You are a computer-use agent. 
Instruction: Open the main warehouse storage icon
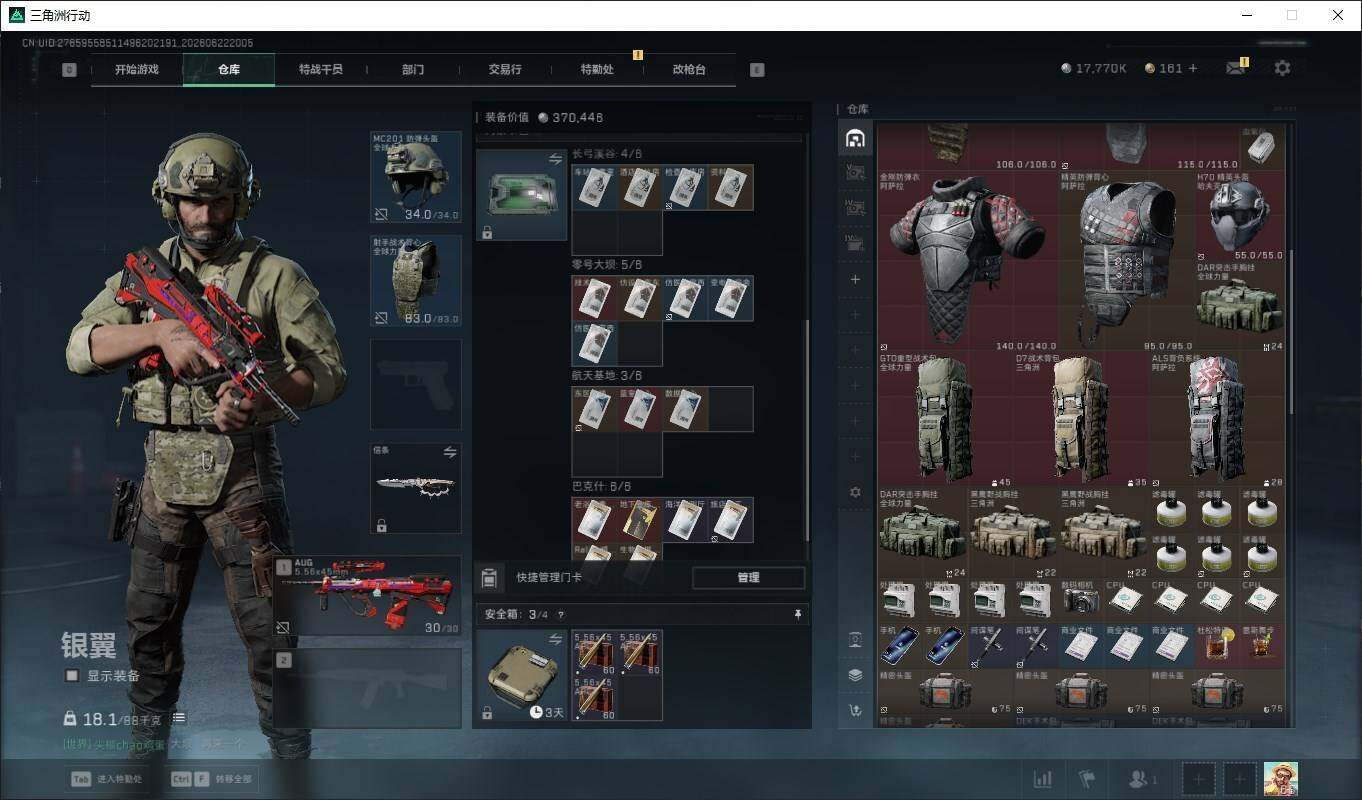(855, 138)
